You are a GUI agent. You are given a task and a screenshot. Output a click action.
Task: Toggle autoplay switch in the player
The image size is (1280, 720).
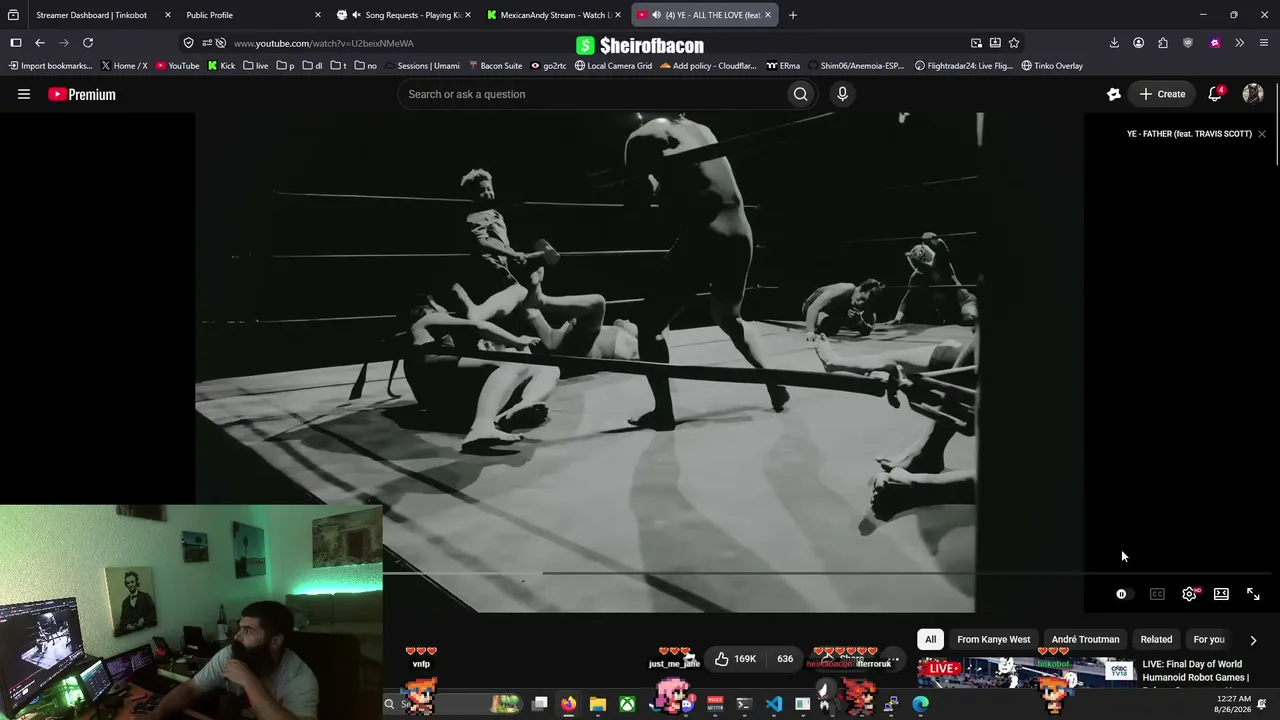[1121, 594]
